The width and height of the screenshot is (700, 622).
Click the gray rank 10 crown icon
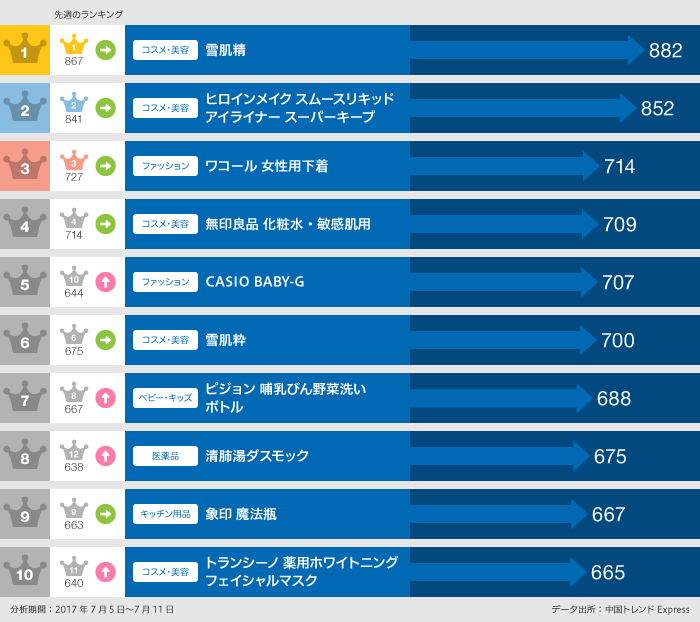[x=25, y=572]
